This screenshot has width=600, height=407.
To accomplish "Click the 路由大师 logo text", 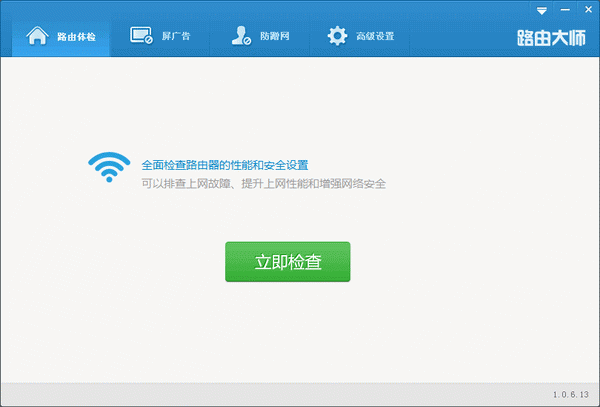I will point(551,38).
